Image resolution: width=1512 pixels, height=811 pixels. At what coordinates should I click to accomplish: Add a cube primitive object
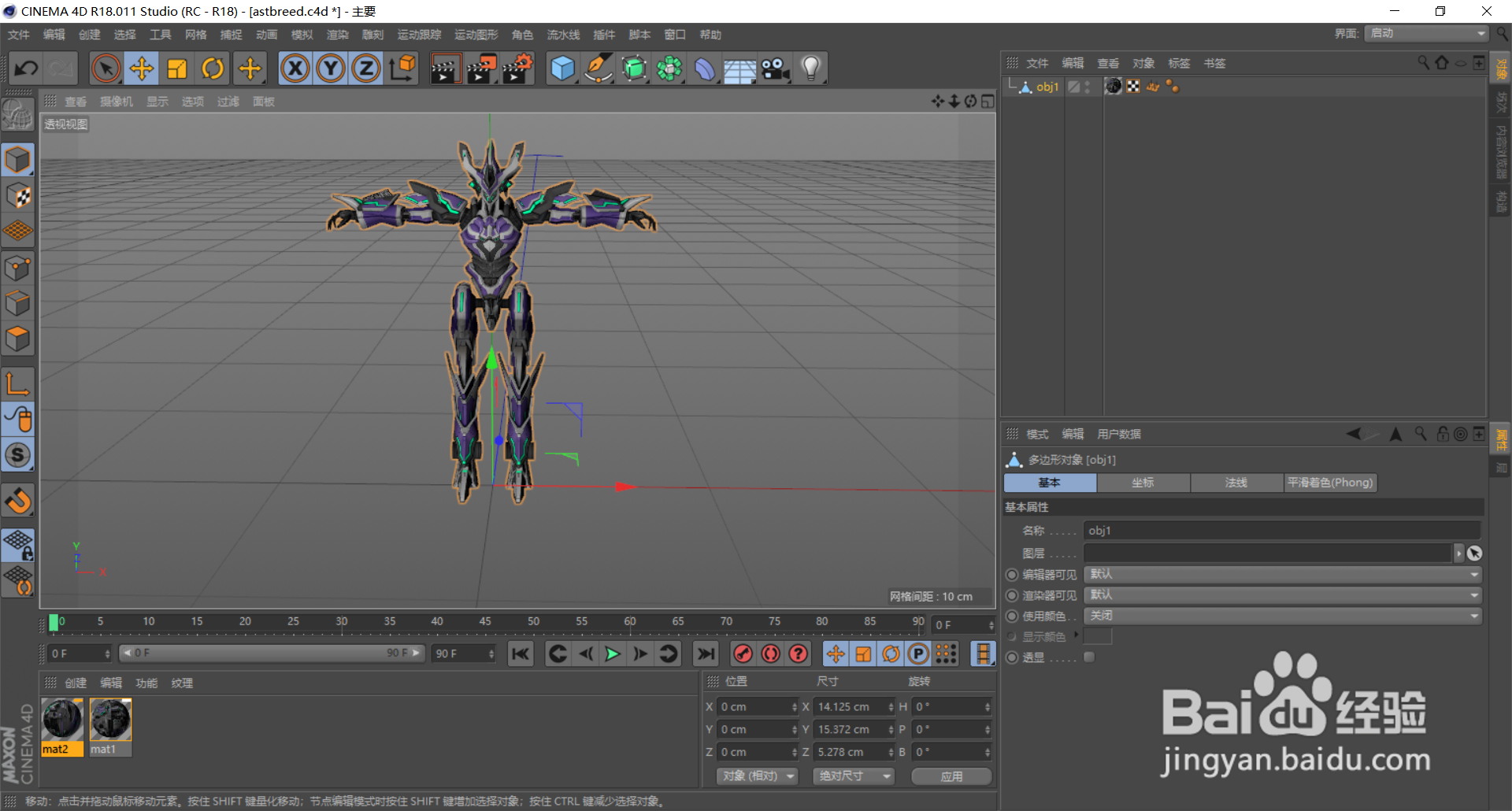(562, 69)
